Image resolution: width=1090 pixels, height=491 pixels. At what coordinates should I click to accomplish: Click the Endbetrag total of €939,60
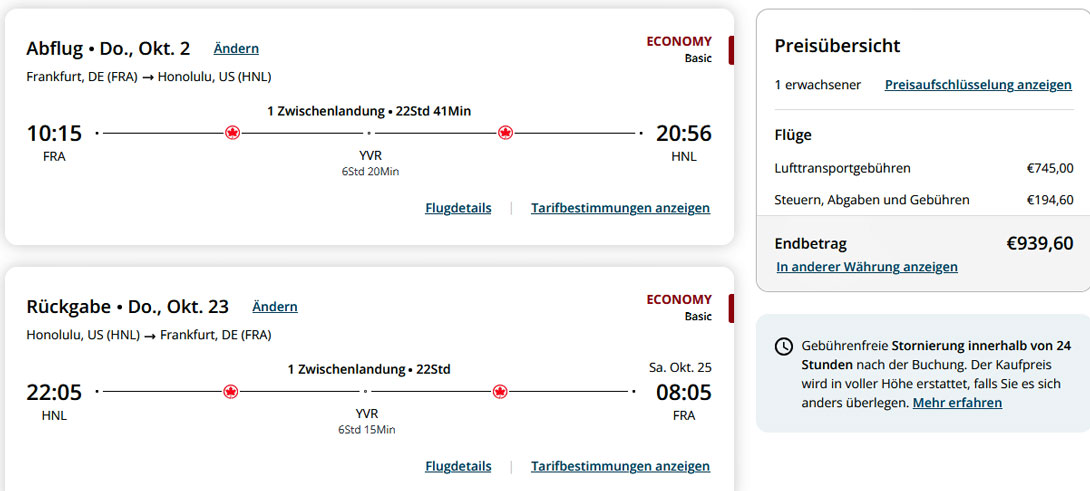pyautogui.click(x=1039, y=243)
